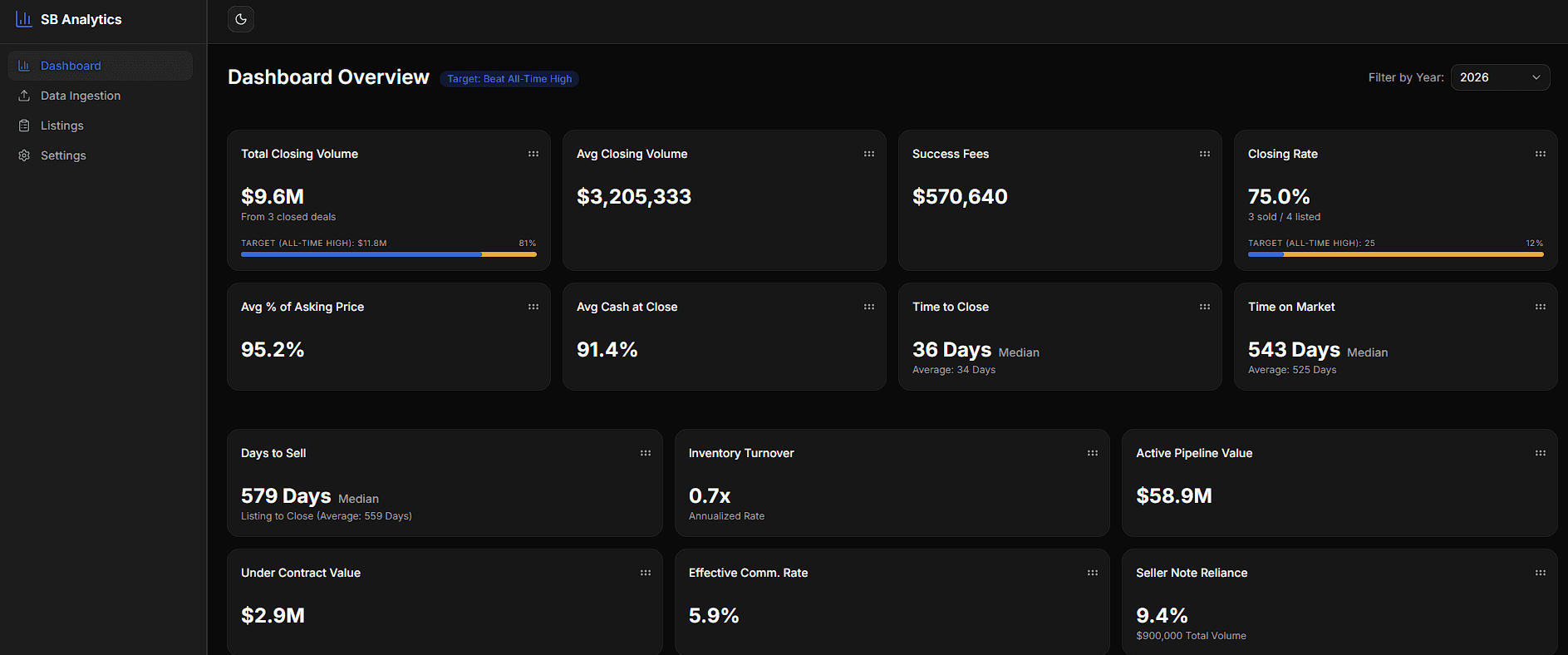Image resolution: width=1568 pixels, height=655 pixels.
Task: Click '$900,000 Total Volume' text
Action: click(1191, 636)
